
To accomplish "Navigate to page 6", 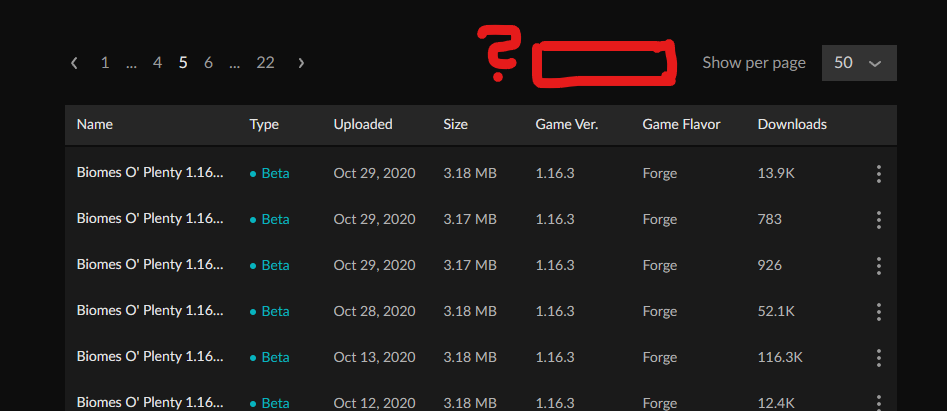I will (x=208, y=63).
